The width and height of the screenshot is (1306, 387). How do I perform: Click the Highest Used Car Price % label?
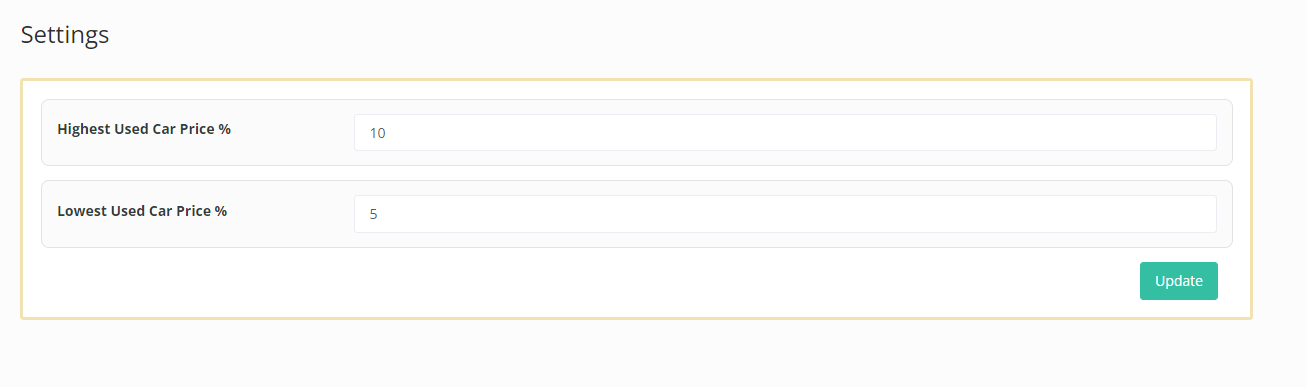144,129
